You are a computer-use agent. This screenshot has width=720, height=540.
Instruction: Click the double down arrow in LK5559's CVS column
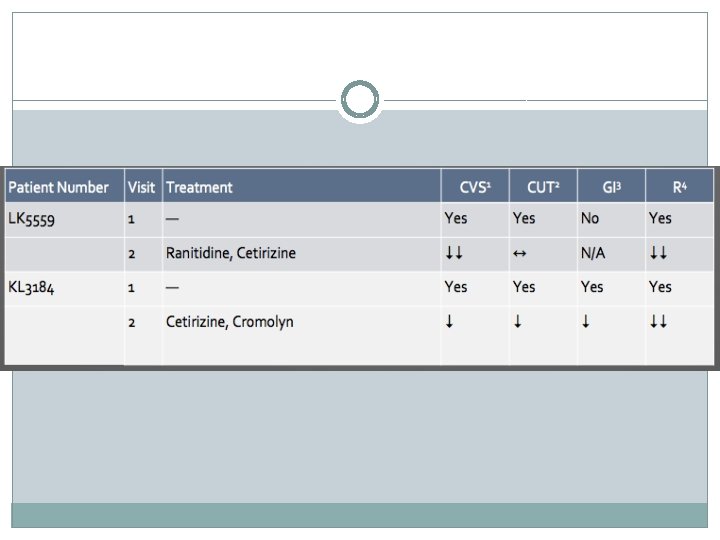coord(453,253)
